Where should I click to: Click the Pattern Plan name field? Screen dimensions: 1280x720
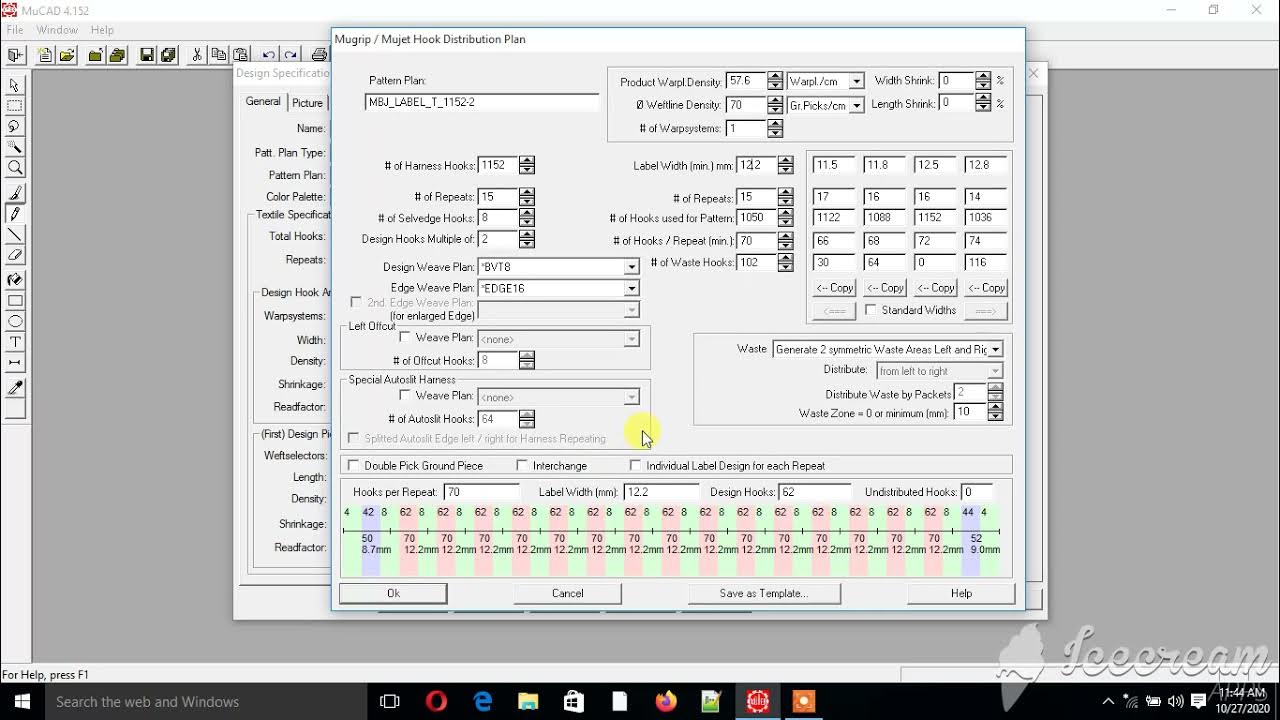[482, 102]
